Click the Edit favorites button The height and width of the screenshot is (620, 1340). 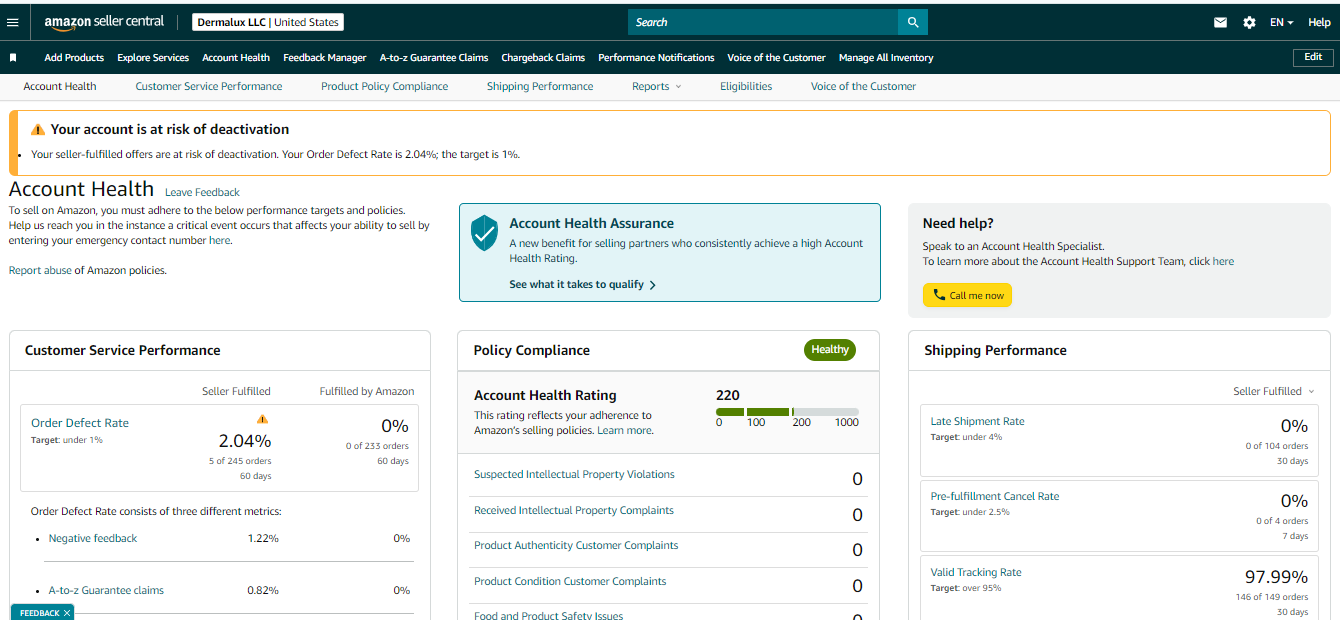[x=1313, y=57]
